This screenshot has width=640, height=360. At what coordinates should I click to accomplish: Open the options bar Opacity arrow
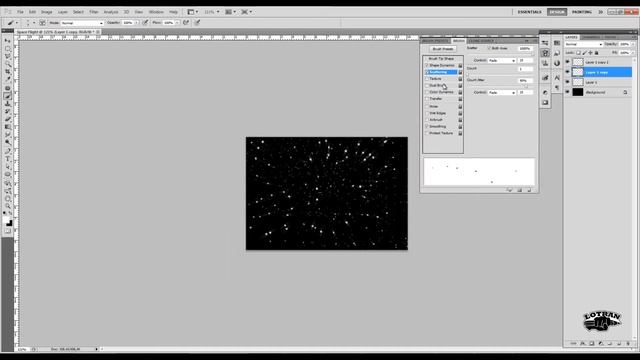coord(137,23)
